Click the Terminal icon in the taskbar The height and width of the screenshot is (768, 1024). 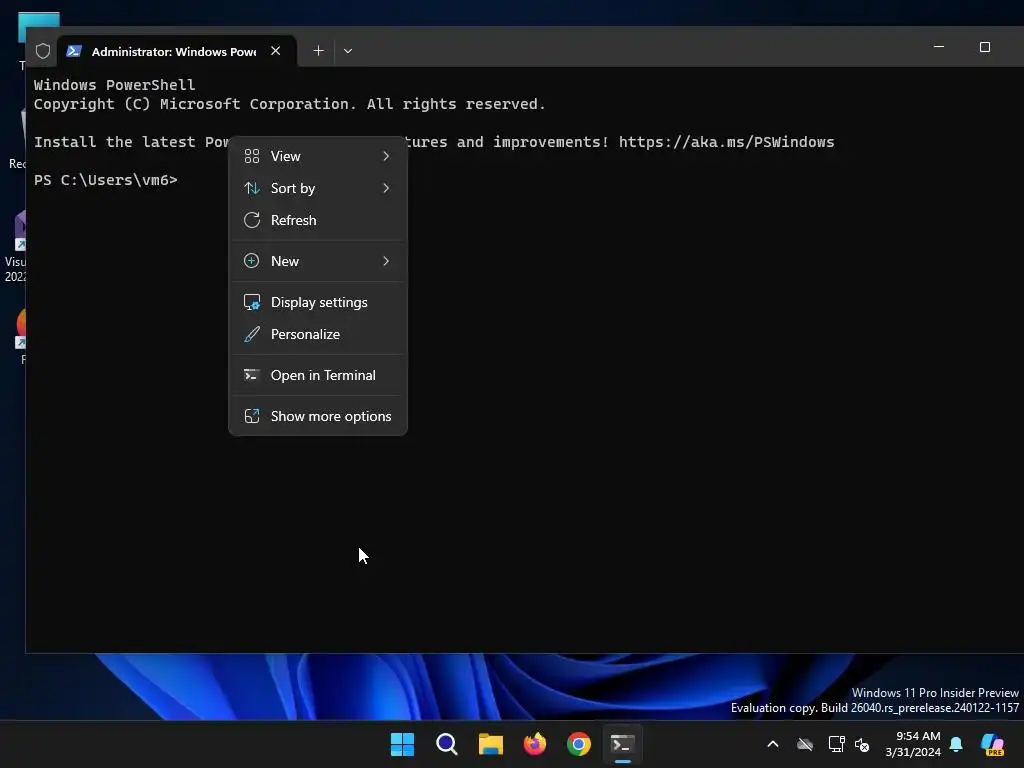pyautogui.click(x=622, y=744)
